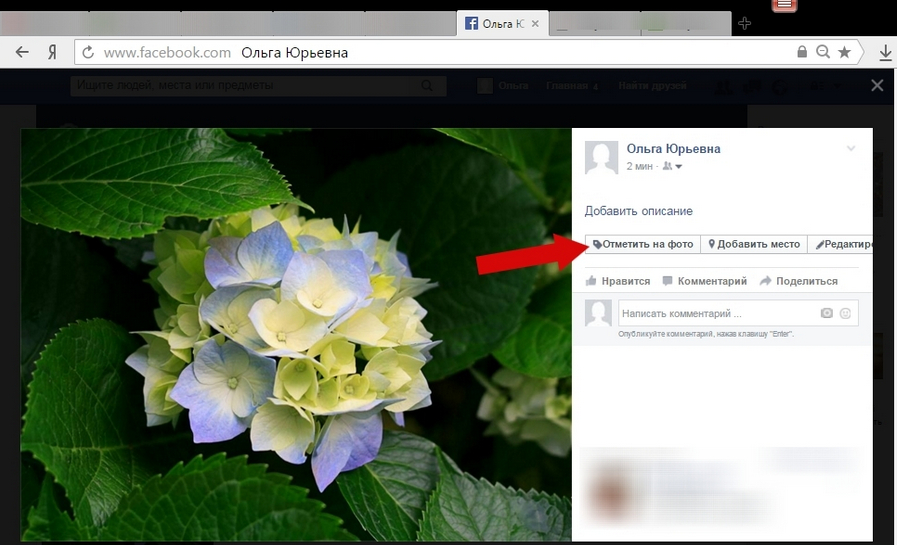Click the dimmed Facebook search field

point(258,86)
